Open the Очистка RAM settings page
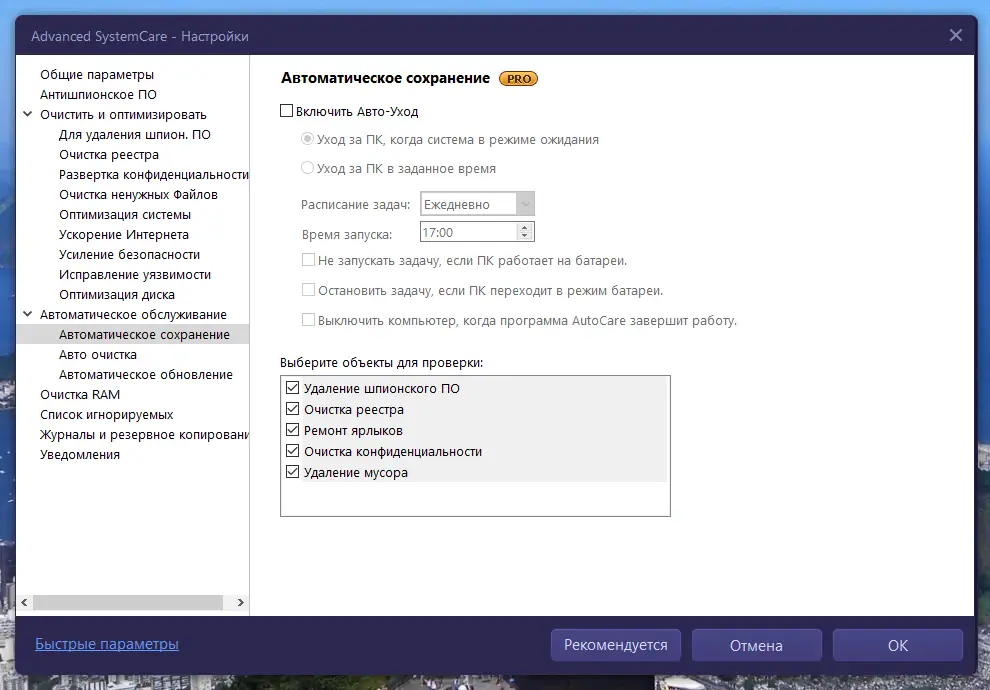Screen dimensions: 990x690 pyautogui.click(x=78, y=394)
